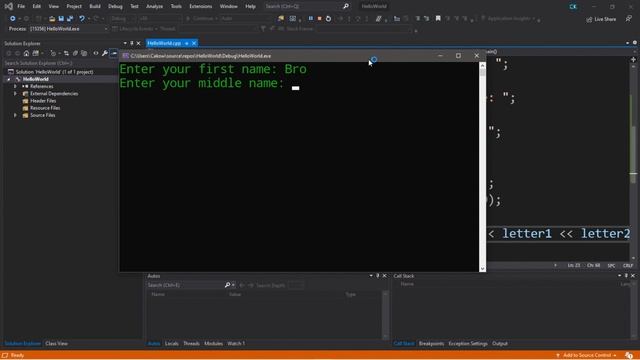Collapse the HelloWorld project node

coord(9,79)
